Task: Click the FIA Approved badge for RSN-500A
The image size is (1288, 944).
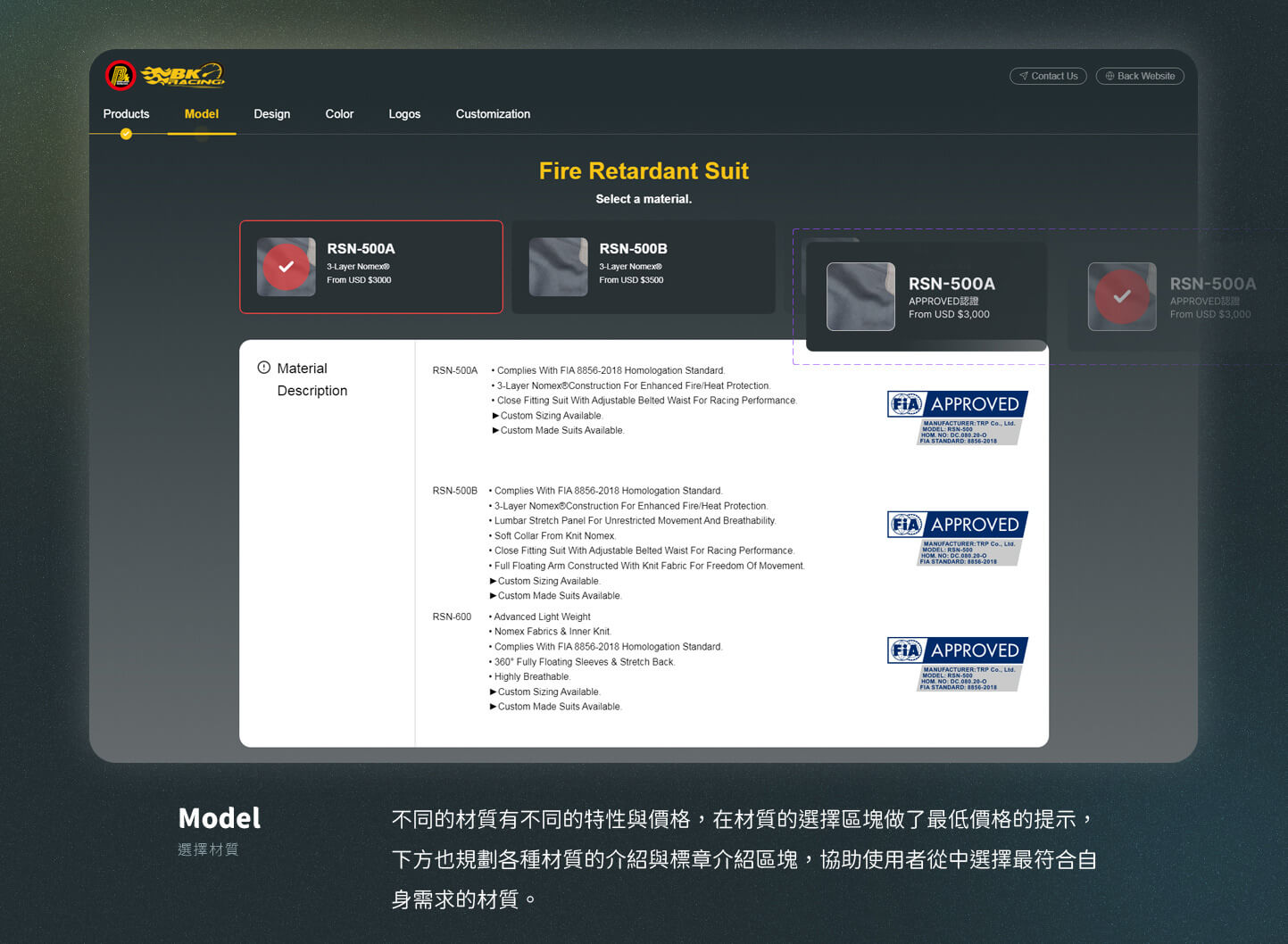Action: 957,418
